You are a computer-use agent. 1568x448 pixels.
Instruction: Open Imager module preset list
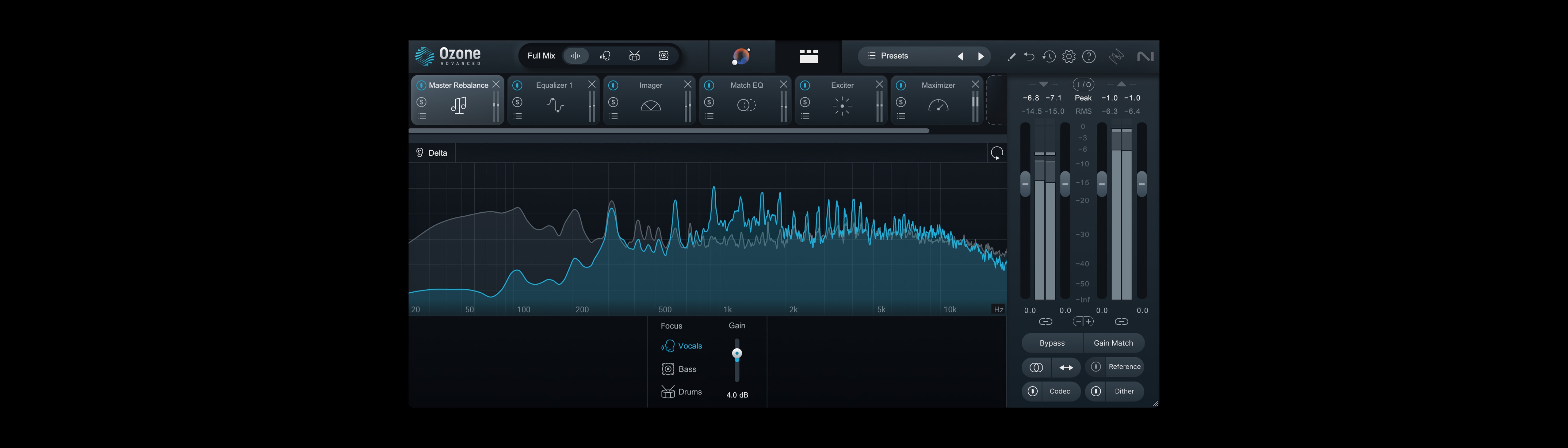coord(613,116)
